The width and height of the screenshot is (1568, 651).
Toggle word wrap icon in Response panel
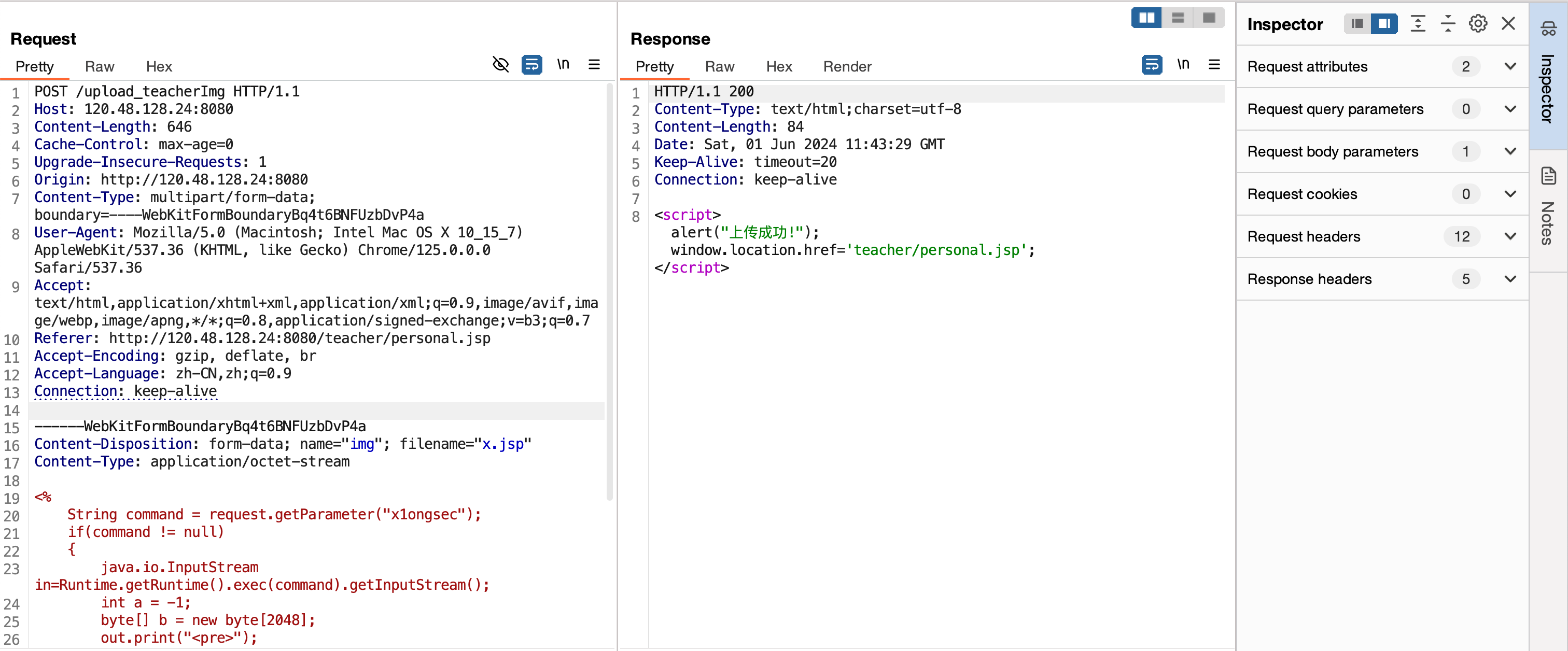click(x=1152, y=64)
